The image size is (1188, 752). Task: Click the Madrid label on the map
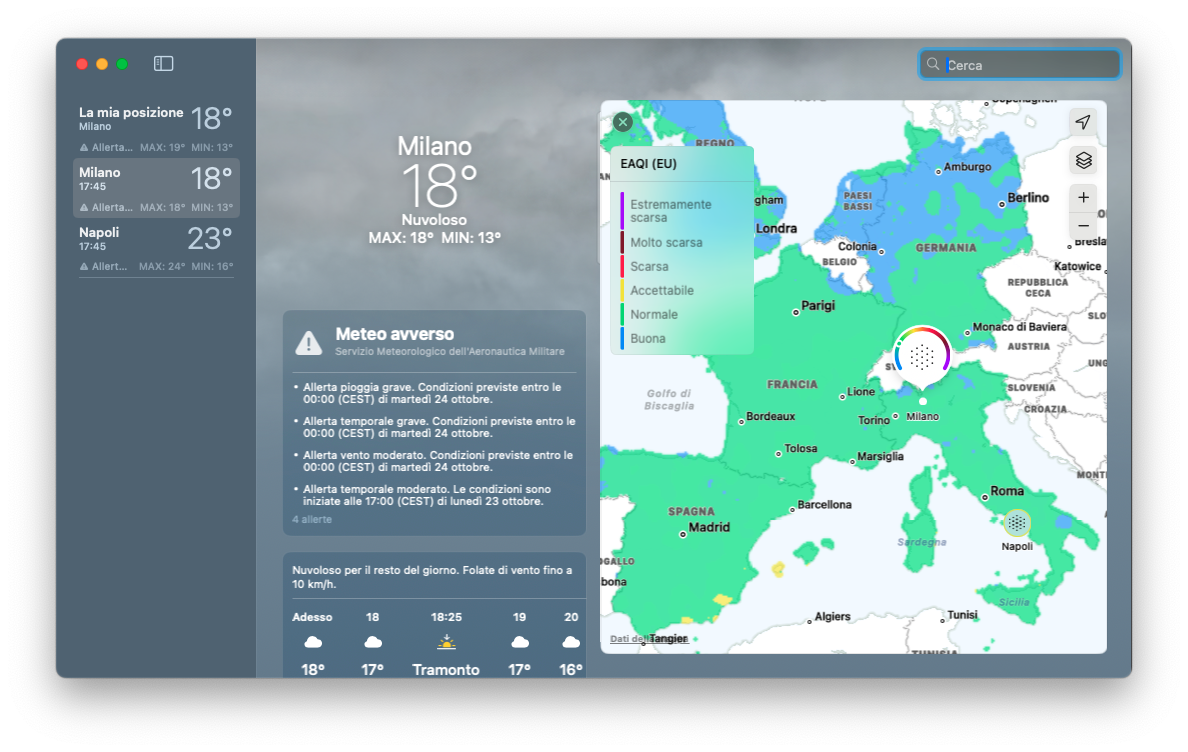pyautogui.click(x=709, y=527)
